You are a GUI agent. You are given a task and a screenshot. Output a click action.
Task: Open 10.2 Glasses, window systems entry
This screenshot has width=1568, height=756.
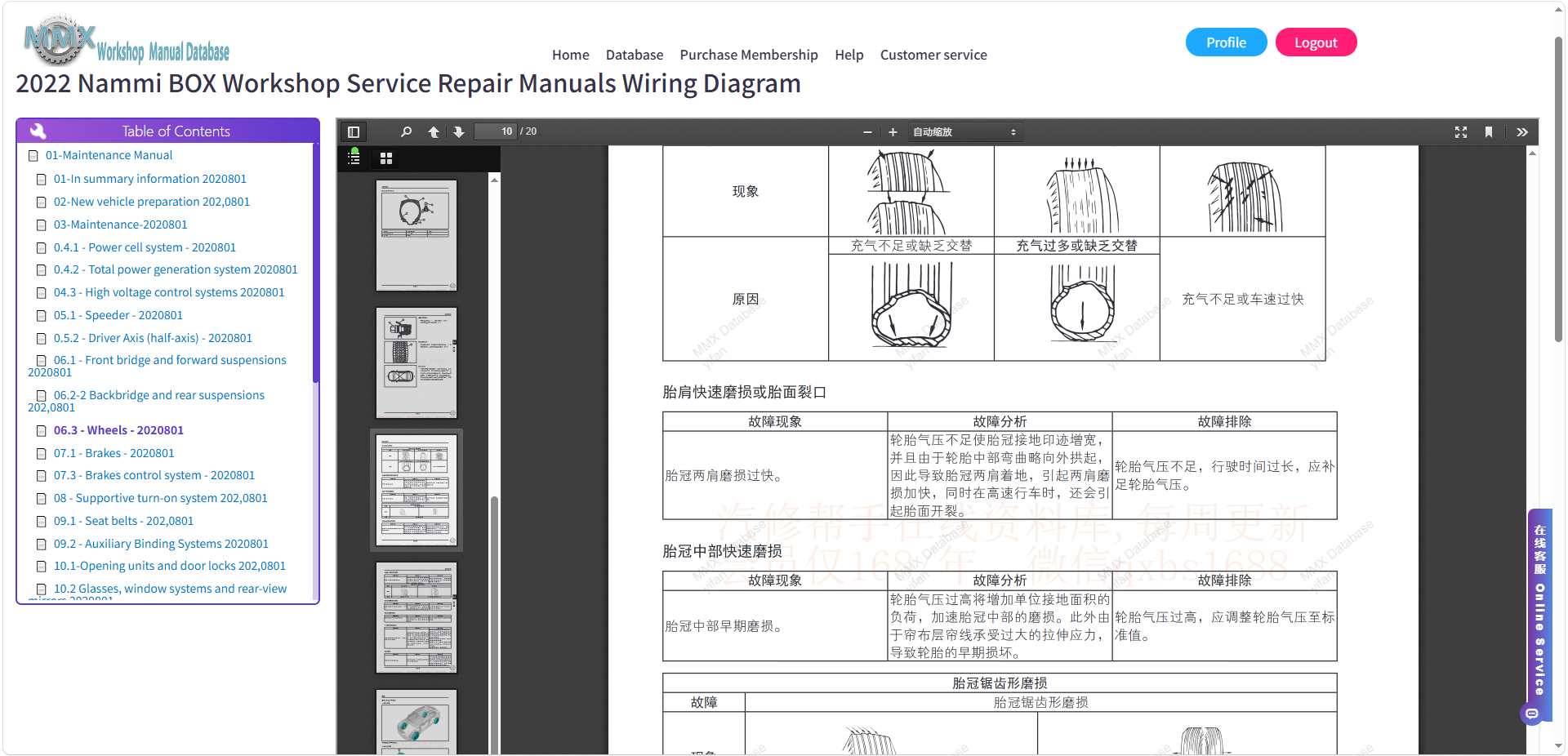click(x=157, y=594)
